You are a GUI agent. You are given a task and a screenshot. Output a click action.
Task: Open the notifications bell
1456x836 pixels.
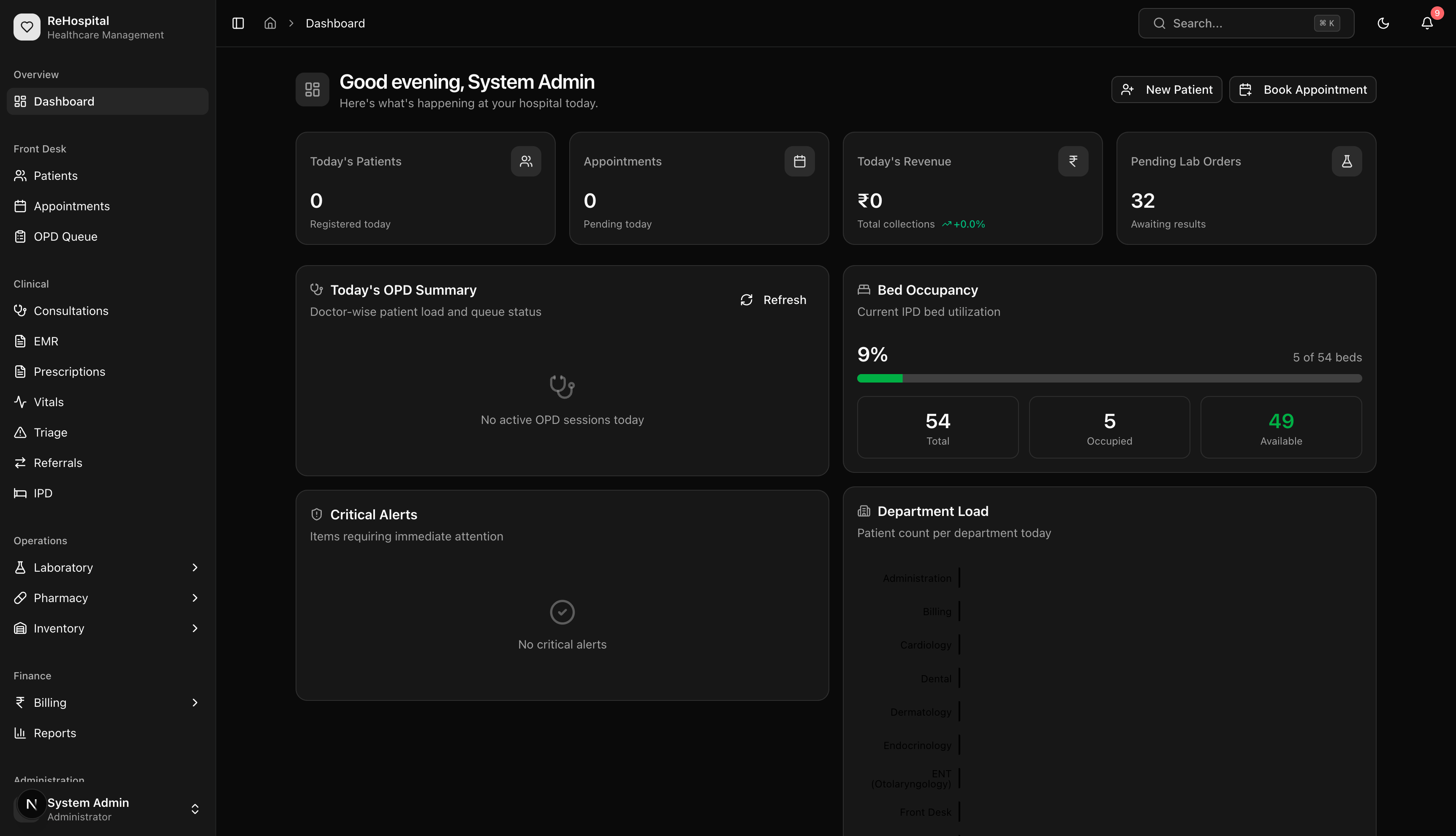[1427, 23]
